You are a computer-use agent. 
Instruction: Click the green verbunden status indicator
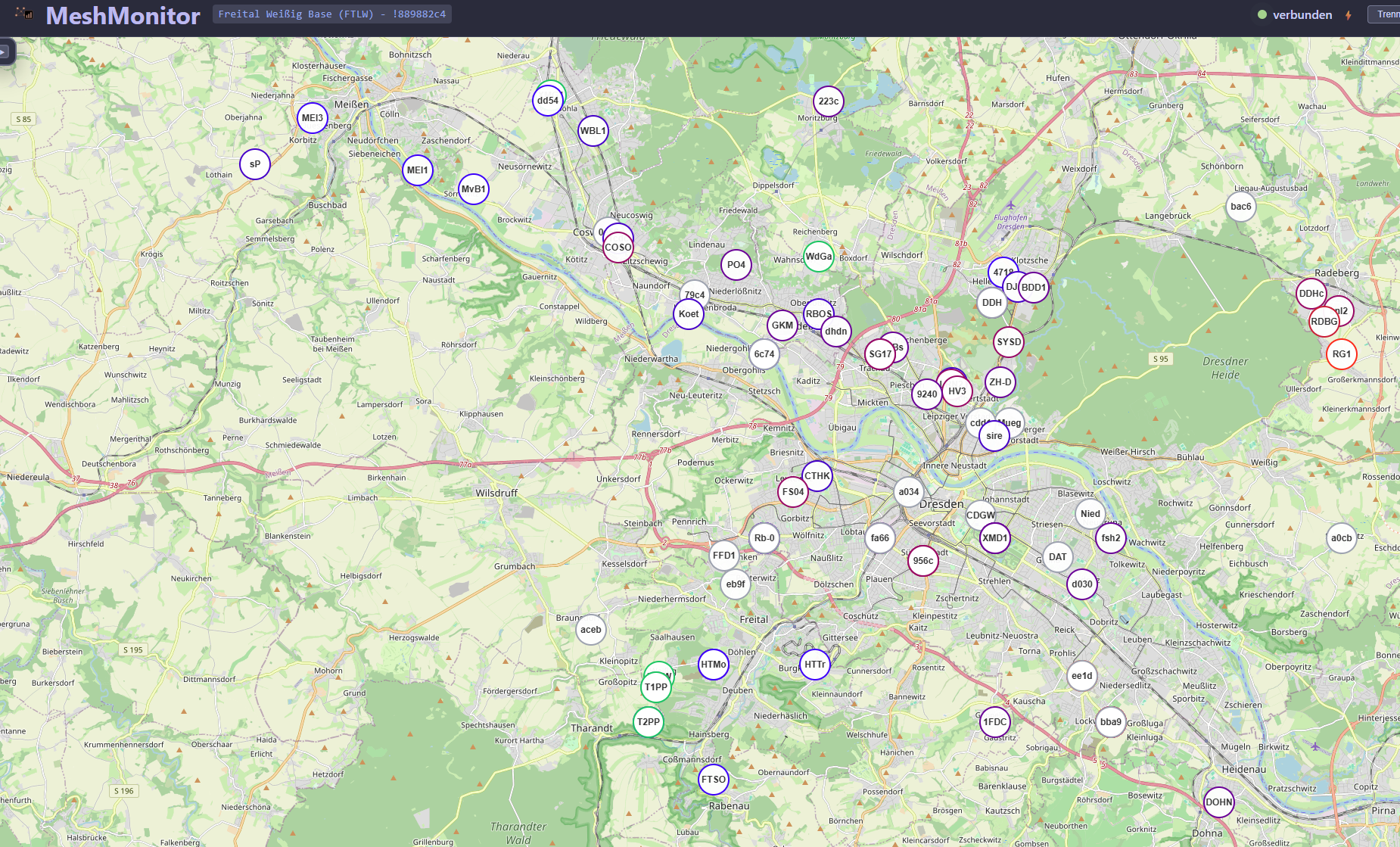click(x=1262, y=14)
